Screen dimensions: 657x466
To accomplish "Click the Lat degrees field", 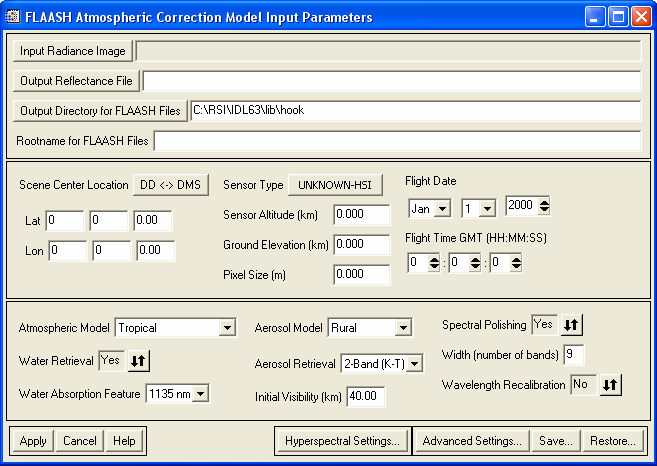I will (x=65, y=220).
